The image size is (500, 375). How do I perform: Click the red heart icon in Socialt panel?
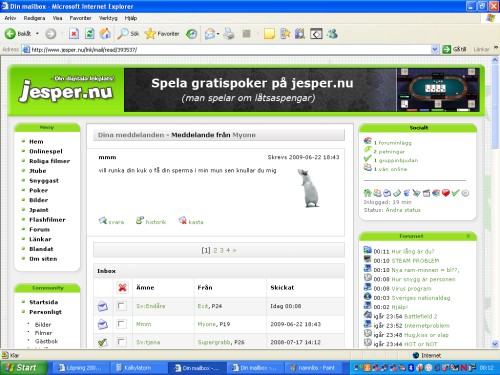(x=446, y=193)
